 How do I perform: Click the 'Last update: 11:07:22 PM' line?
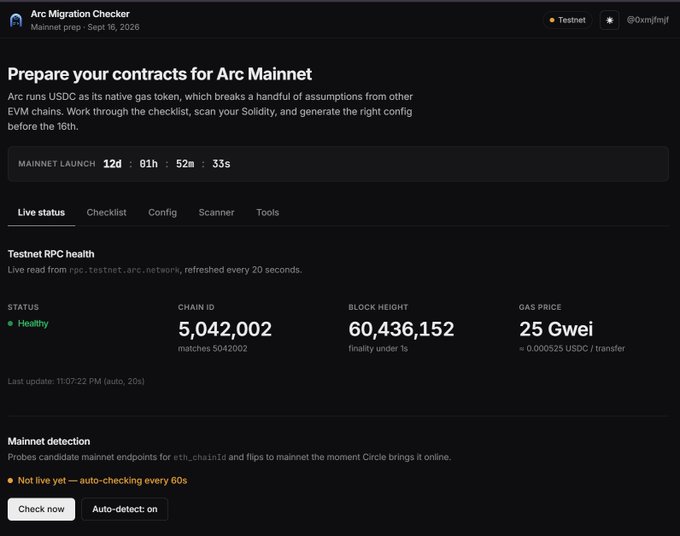76,381
